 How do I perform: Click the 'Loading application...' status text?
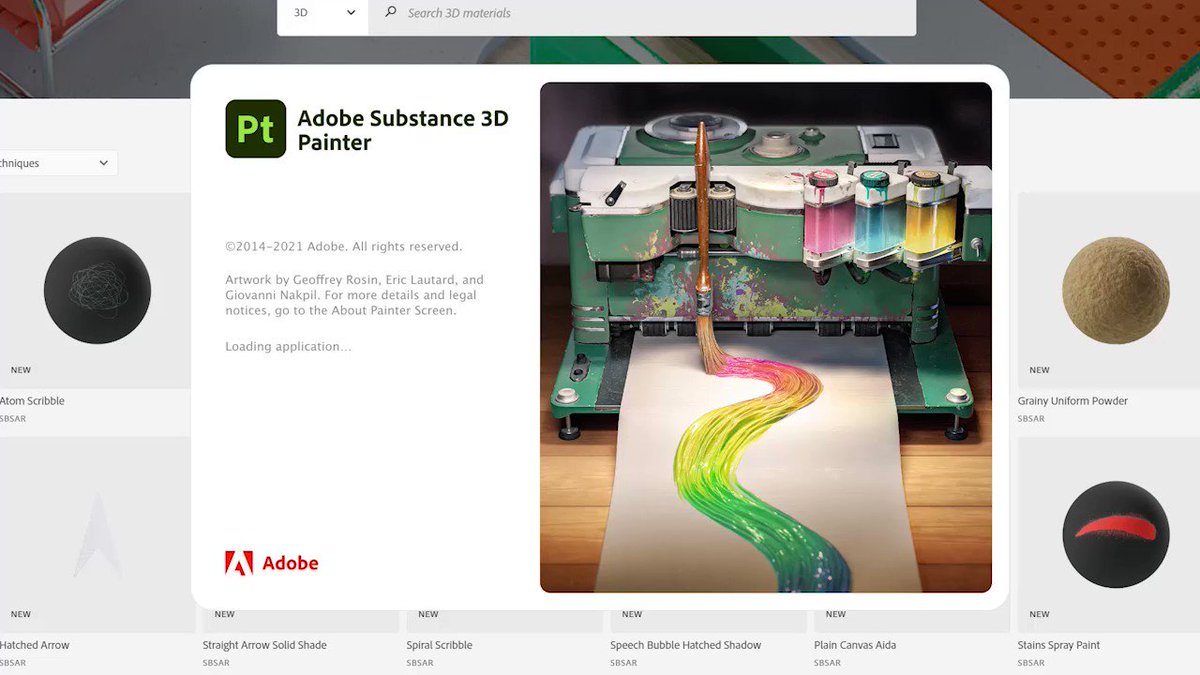click(x=288, y=347)
